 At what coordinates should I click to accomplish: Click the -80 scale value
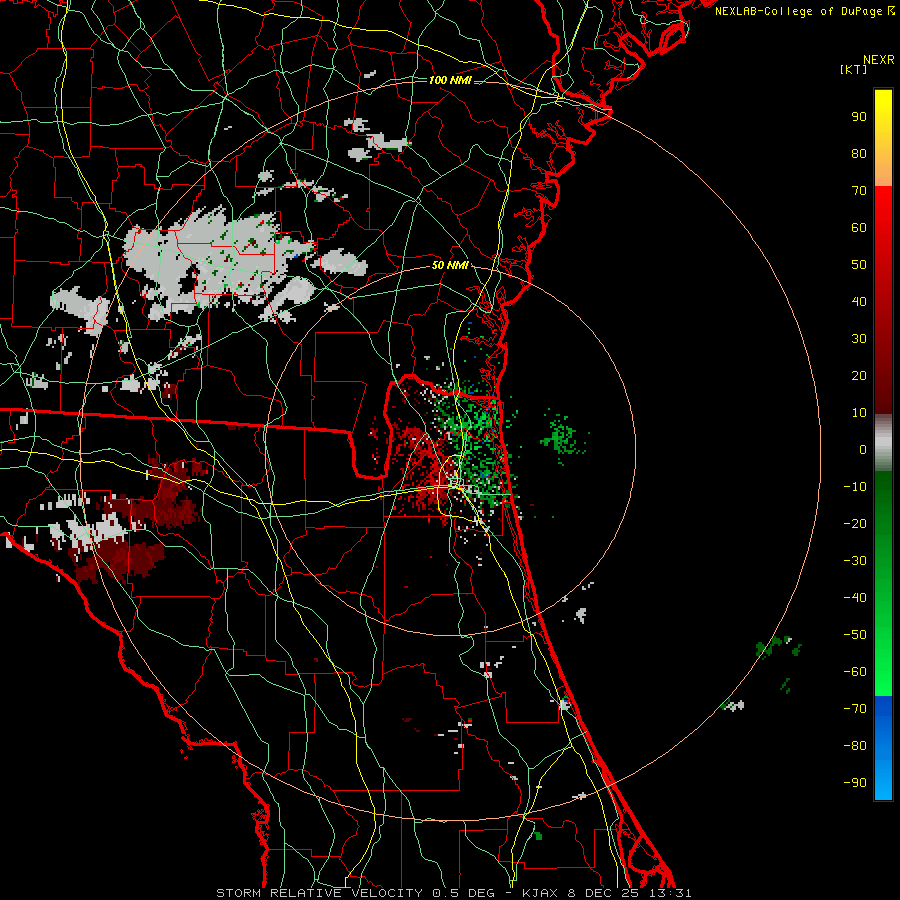tap(855, 746)
